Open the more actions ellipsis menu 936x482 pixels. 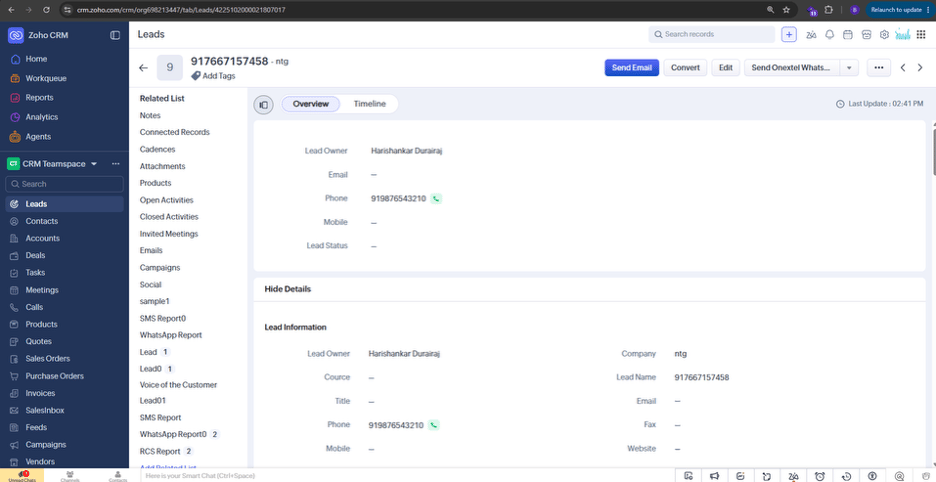pyautogui.click(x=879, y=67)
